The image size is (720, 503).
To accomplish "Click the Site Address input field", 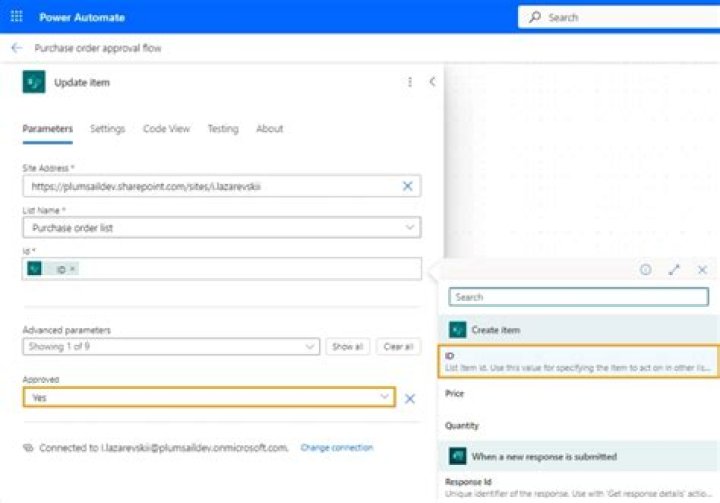I will [x=222, y=186].
